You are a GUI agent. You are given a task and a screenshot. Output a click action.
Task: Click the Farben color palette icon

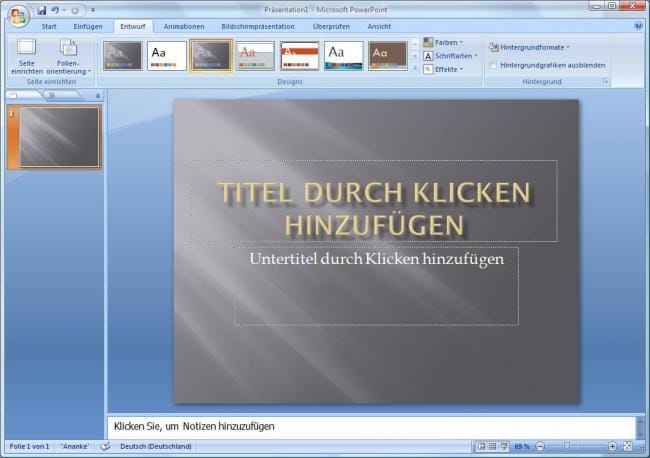tap(428, 42)
